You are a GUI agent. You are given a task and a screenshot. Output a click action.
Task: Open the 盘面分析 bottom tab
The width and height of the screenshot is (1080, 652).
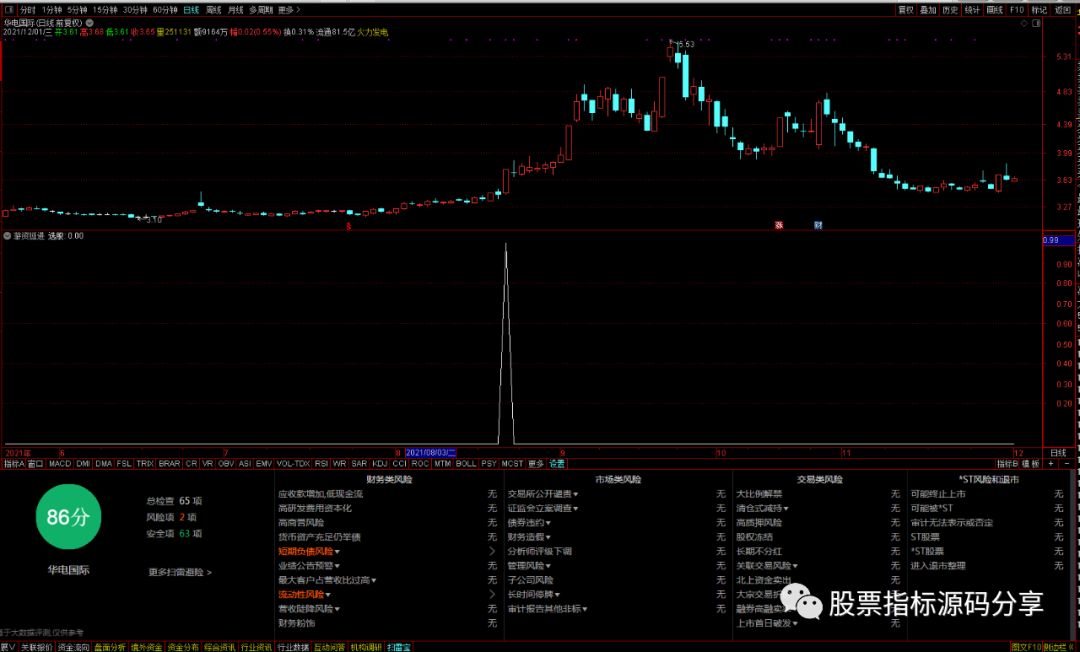pos(110,647)
